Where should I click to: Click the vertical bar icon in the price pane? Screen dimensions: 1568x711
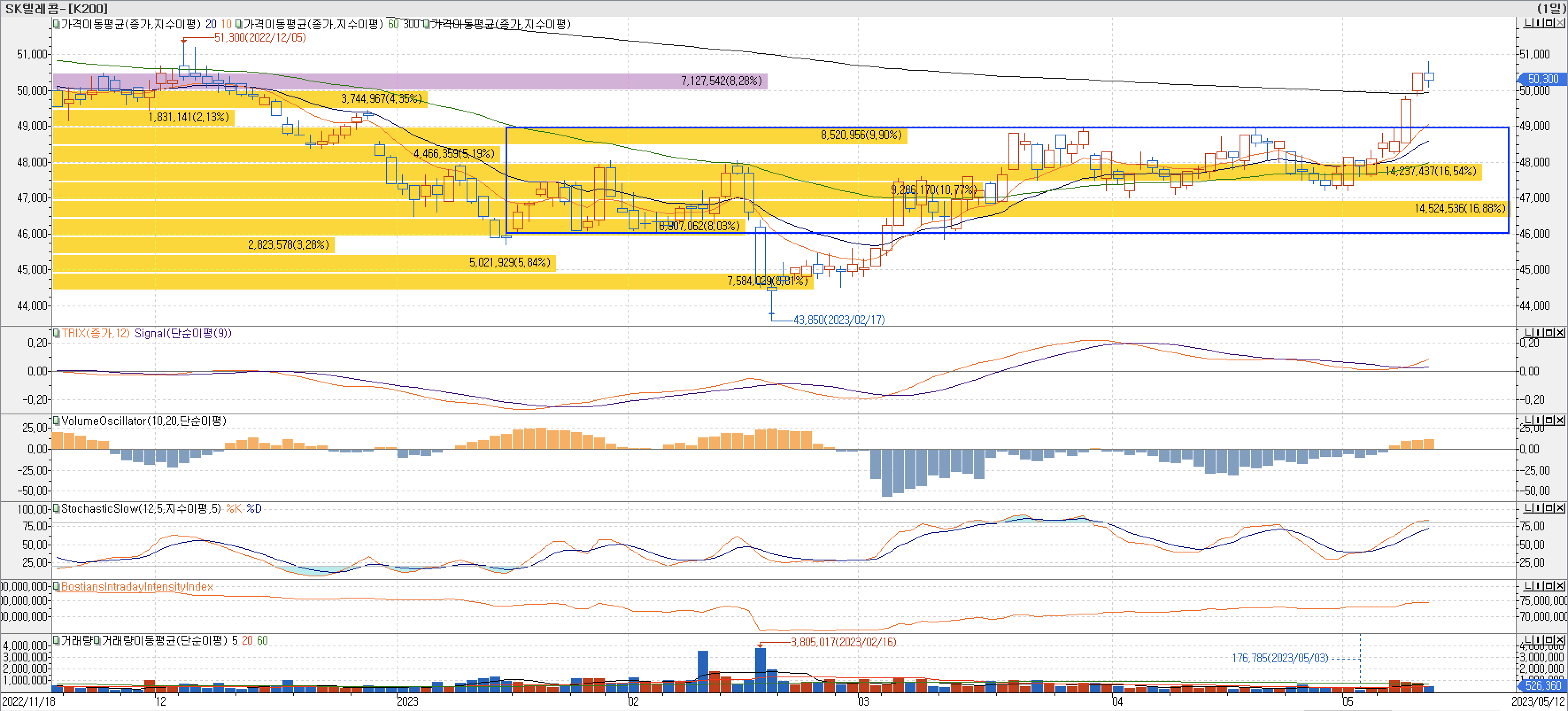pyautogui.click(x=1538, y=23)
